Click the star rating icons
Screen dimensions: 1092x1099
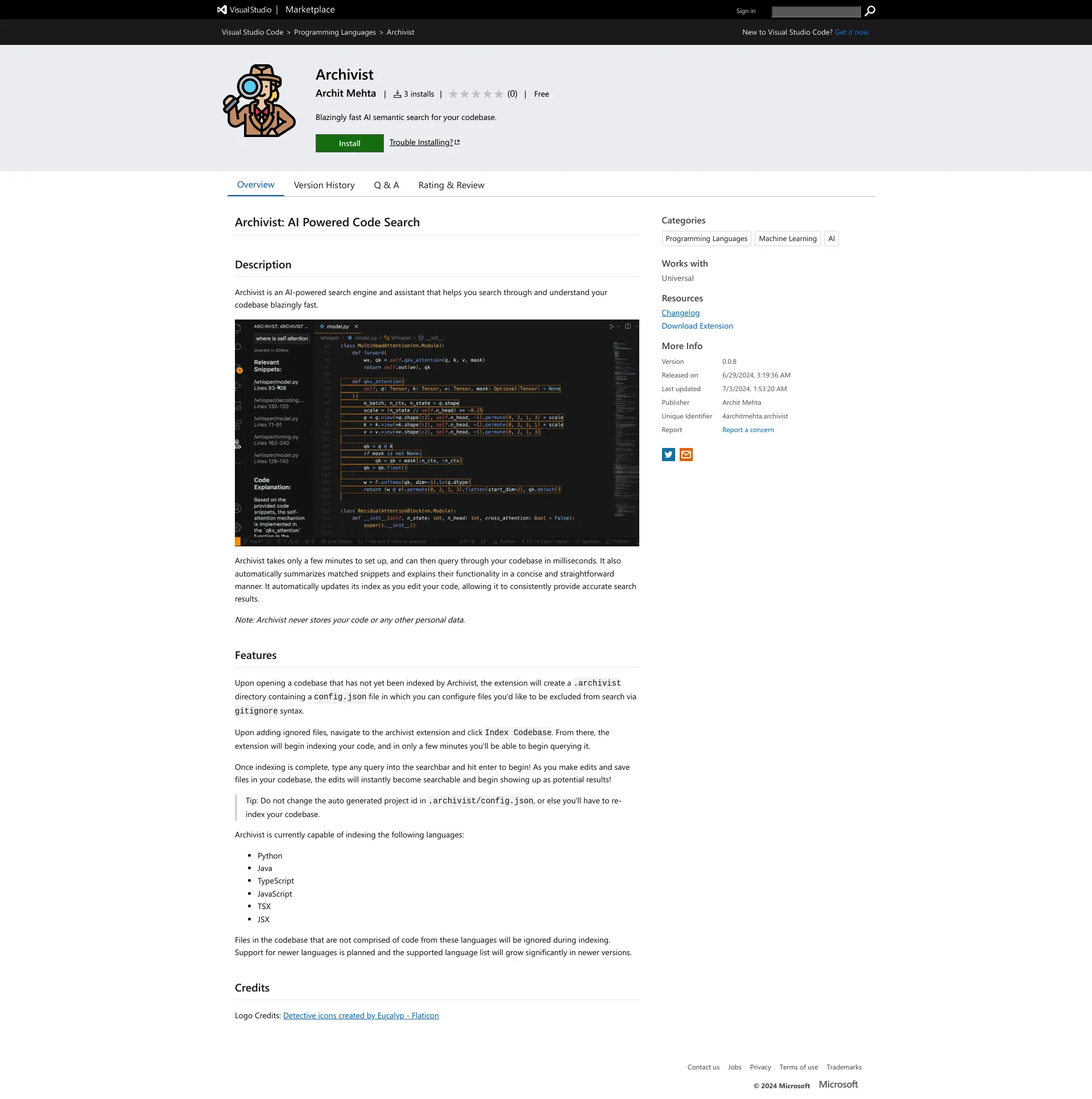(x=475, y=94)
